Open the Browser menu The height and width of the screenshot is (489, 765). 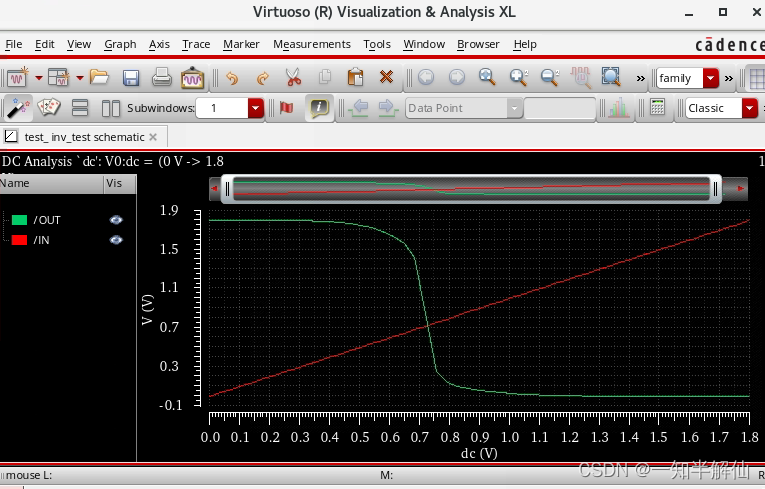(478, 44)
